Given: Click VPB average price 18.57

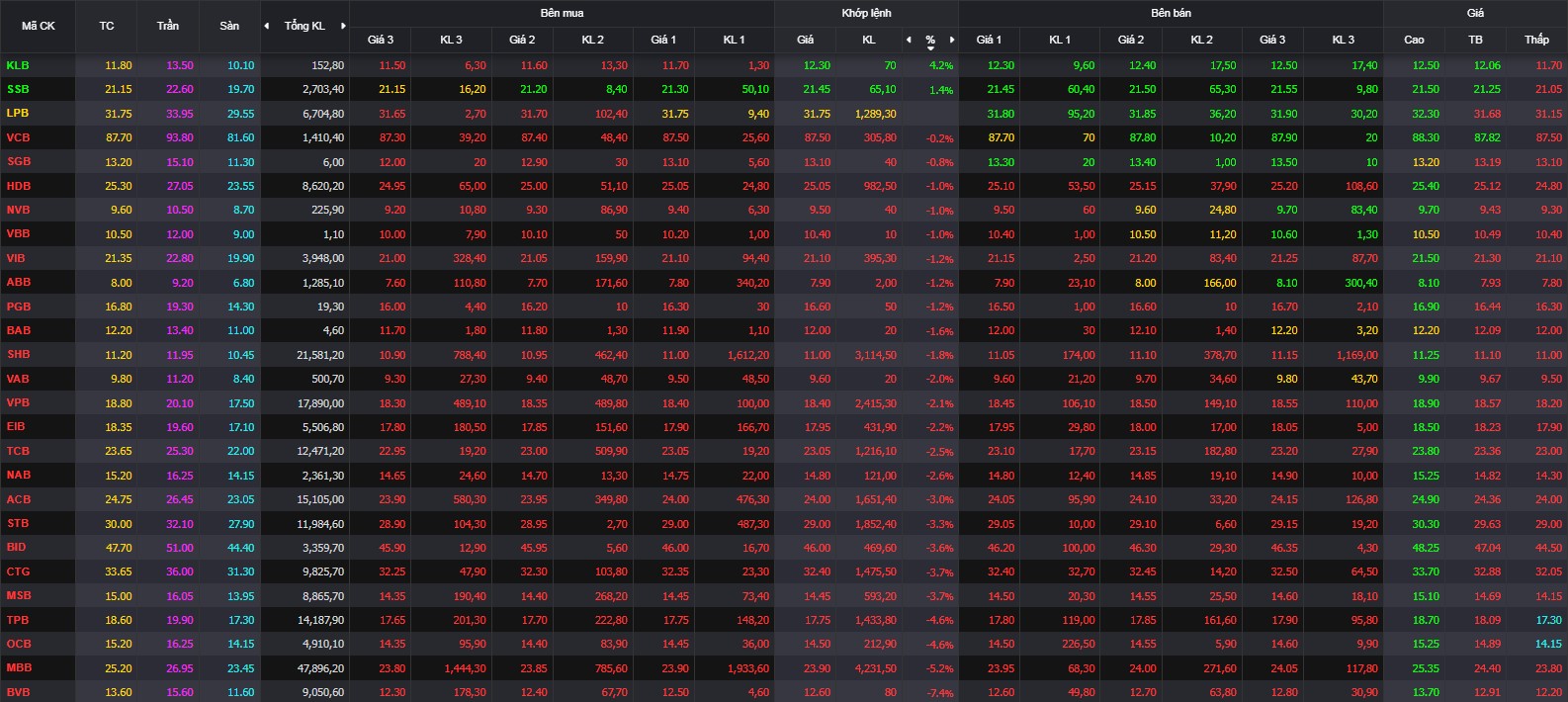Looking at the screenshot, I should coord(1488,403).
